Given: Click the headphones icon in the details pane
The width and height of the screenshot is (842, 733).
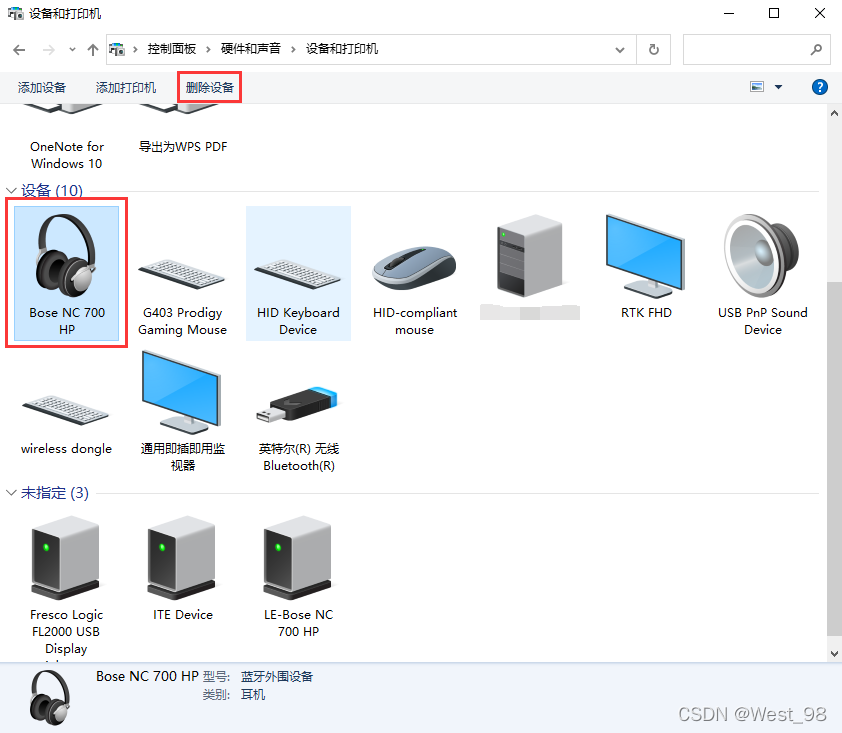Looking at the screenshot, I should (x=50, y=698).
